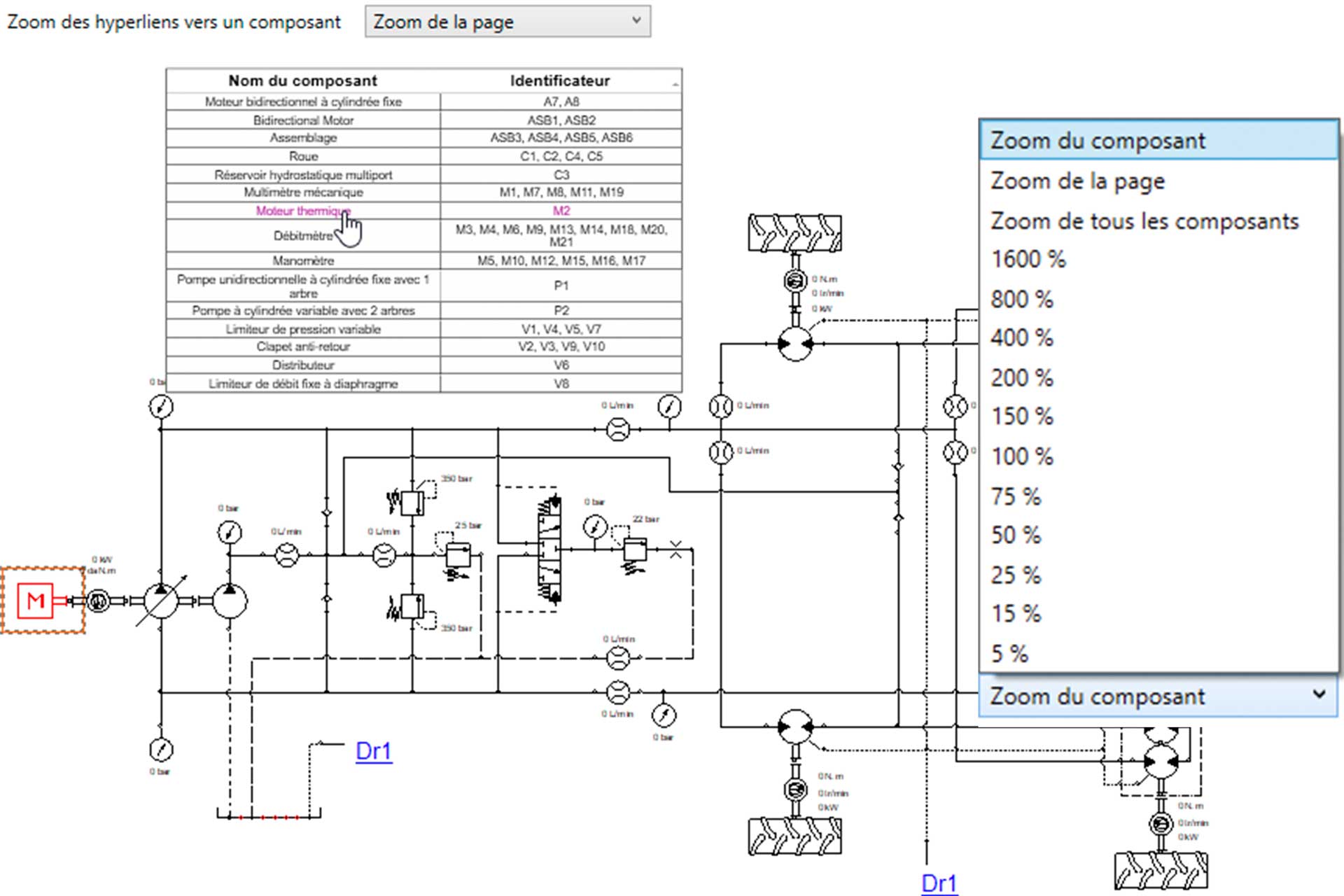The width and height of the screenshot is (1344, 896).
Task: Click the pressure gauge beside the 22 bar valve
Action: tap(595, 526)
